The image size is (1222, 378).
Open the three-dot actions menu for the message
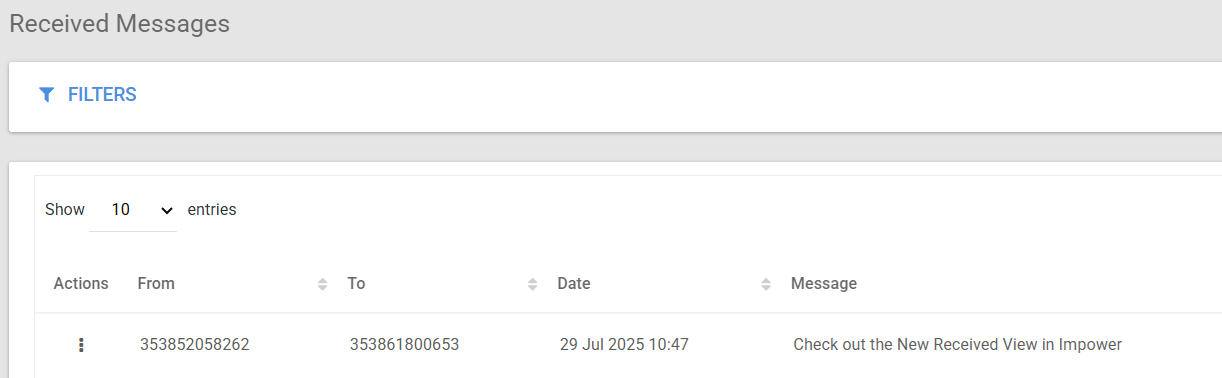[x=81, y=345]
